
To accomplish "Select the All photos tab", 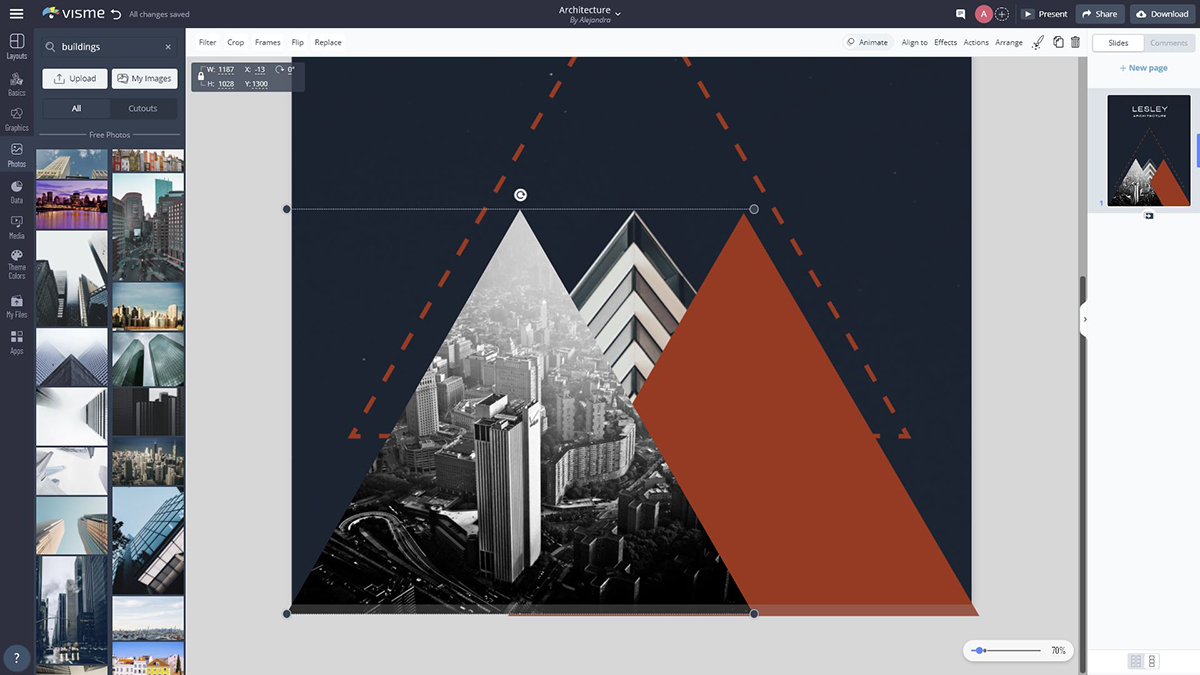I will (76, 108).
